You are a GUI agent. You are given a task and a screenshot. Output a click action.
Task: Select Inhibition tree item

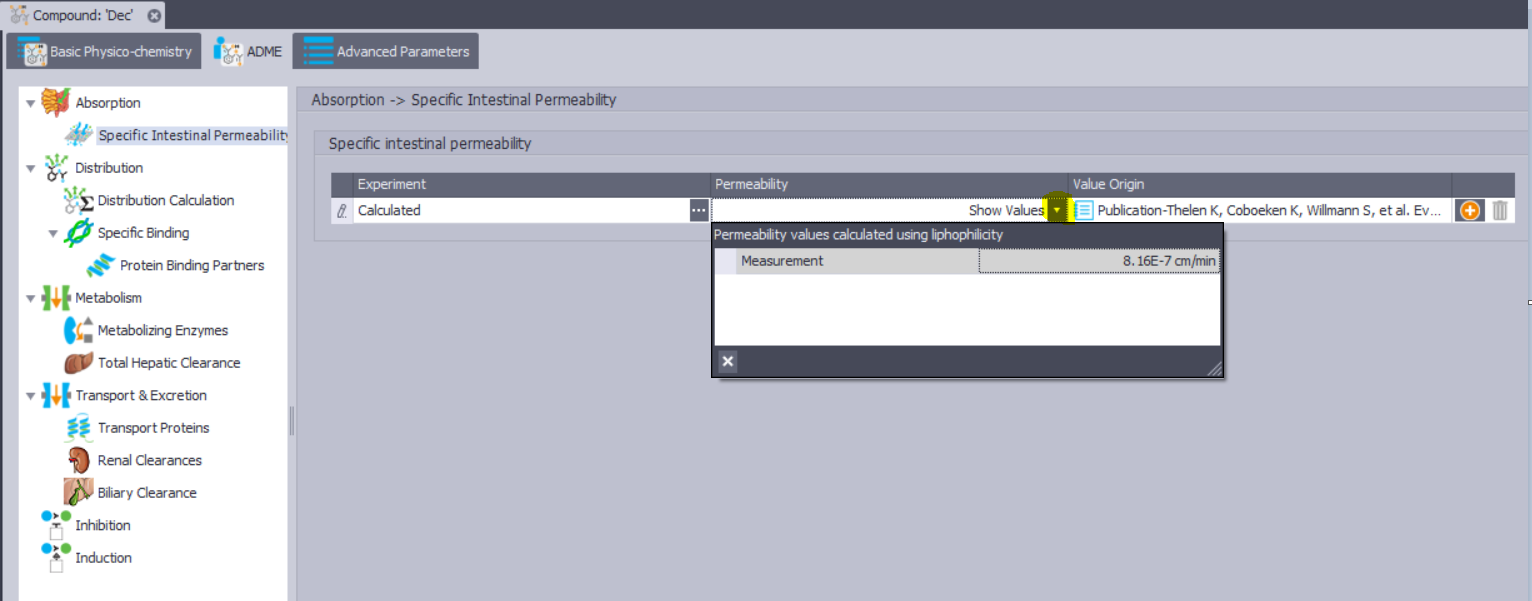coord(103,525)
